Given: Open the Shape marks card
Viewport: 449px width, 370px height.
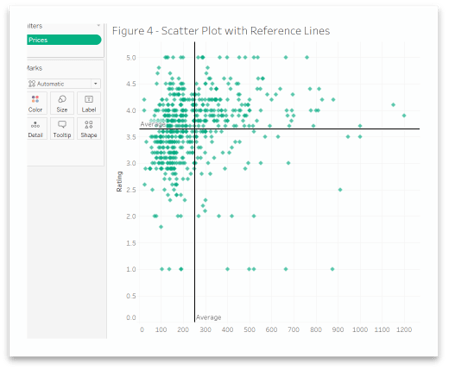Looking at the screenshot, I should pyautogui.click(x=89, y=129).
